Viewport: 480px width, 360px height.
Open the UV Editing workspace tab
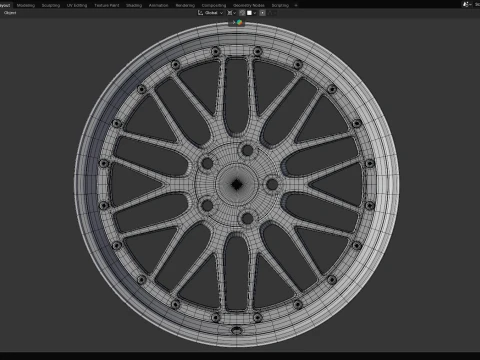77,5
